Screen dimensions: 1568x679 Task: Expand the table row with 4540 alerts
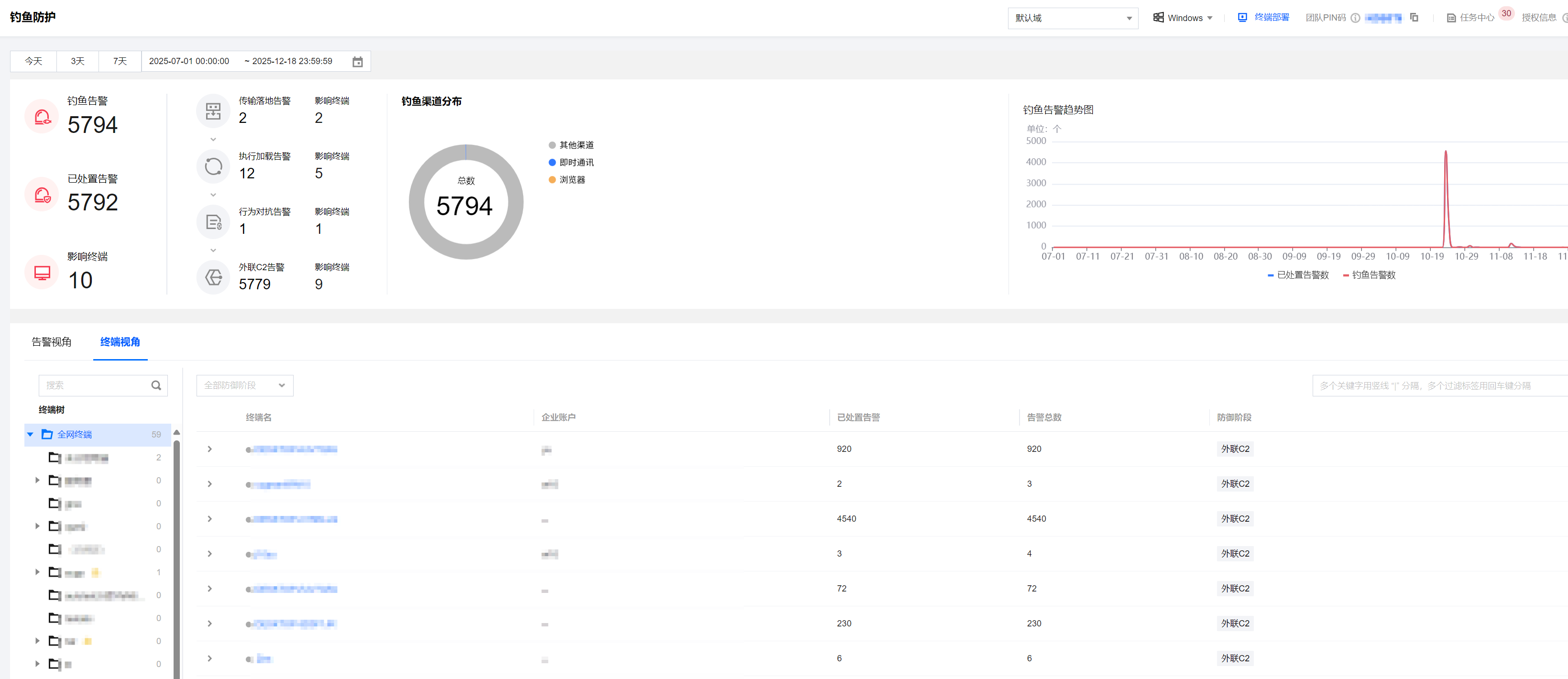click(209, 519)
